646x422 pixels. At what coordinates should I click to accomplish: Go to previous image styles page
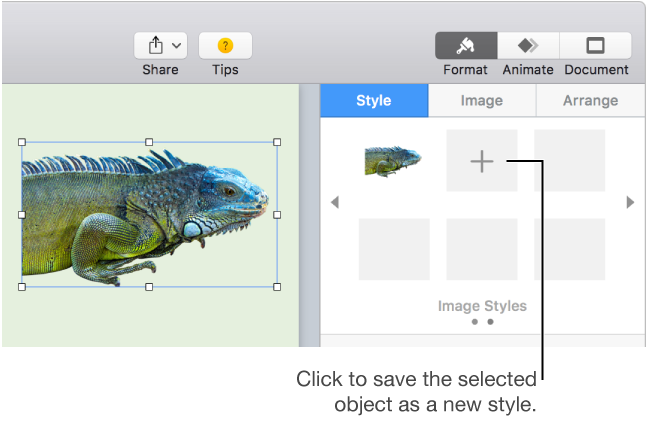tap(335, 202)
